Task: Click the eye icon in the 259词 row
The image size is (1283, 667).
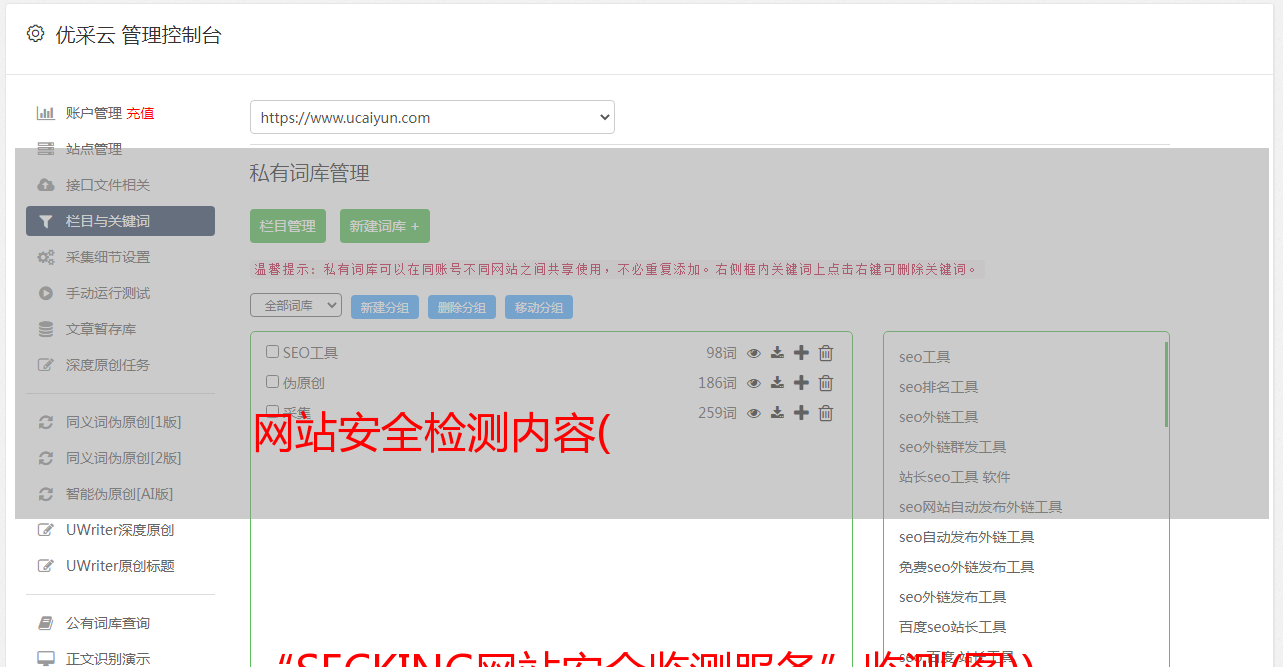Action: [x=754, y=413]
